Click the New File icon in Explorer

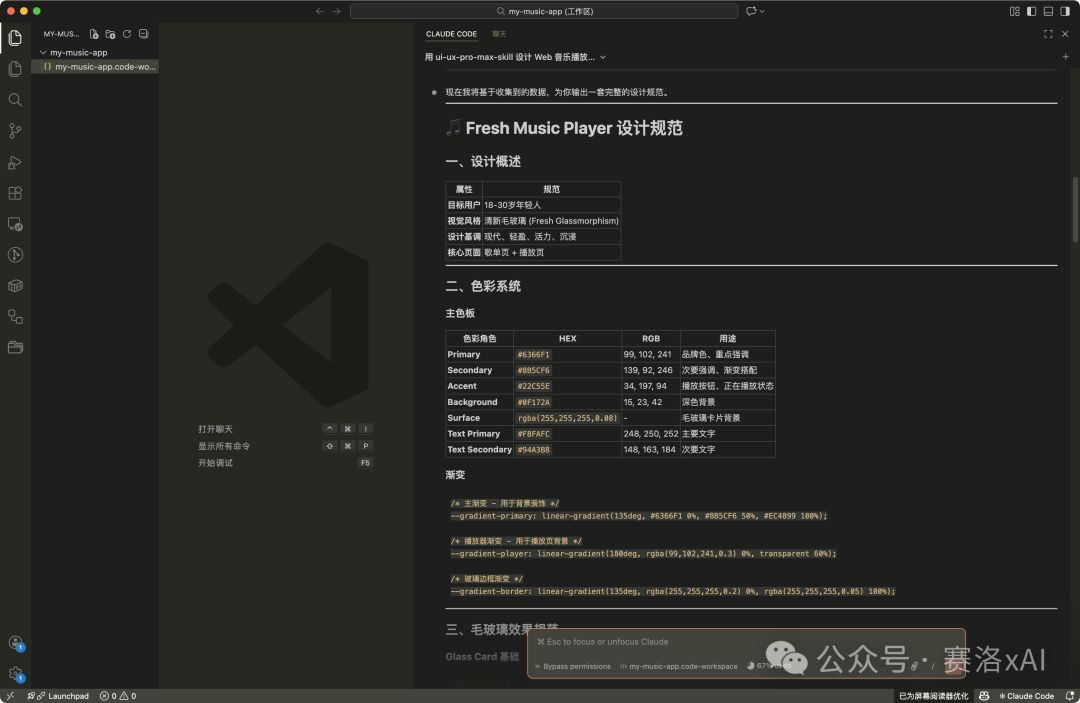(x=94, y=34)
